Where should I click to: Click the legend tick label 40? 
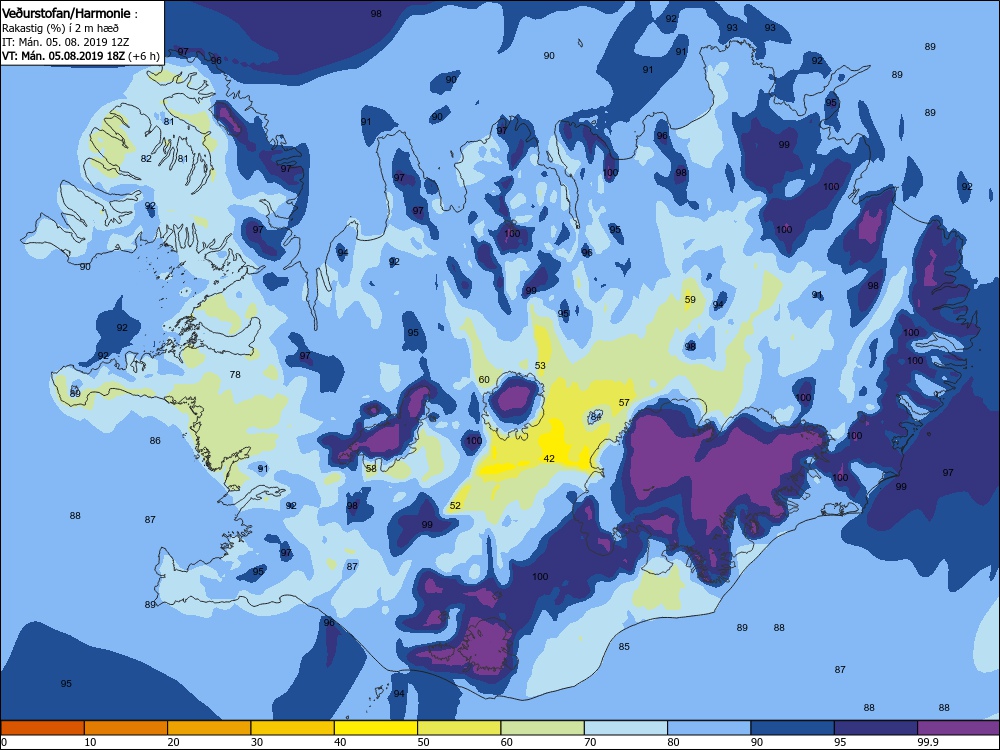[x=341, y=742]
